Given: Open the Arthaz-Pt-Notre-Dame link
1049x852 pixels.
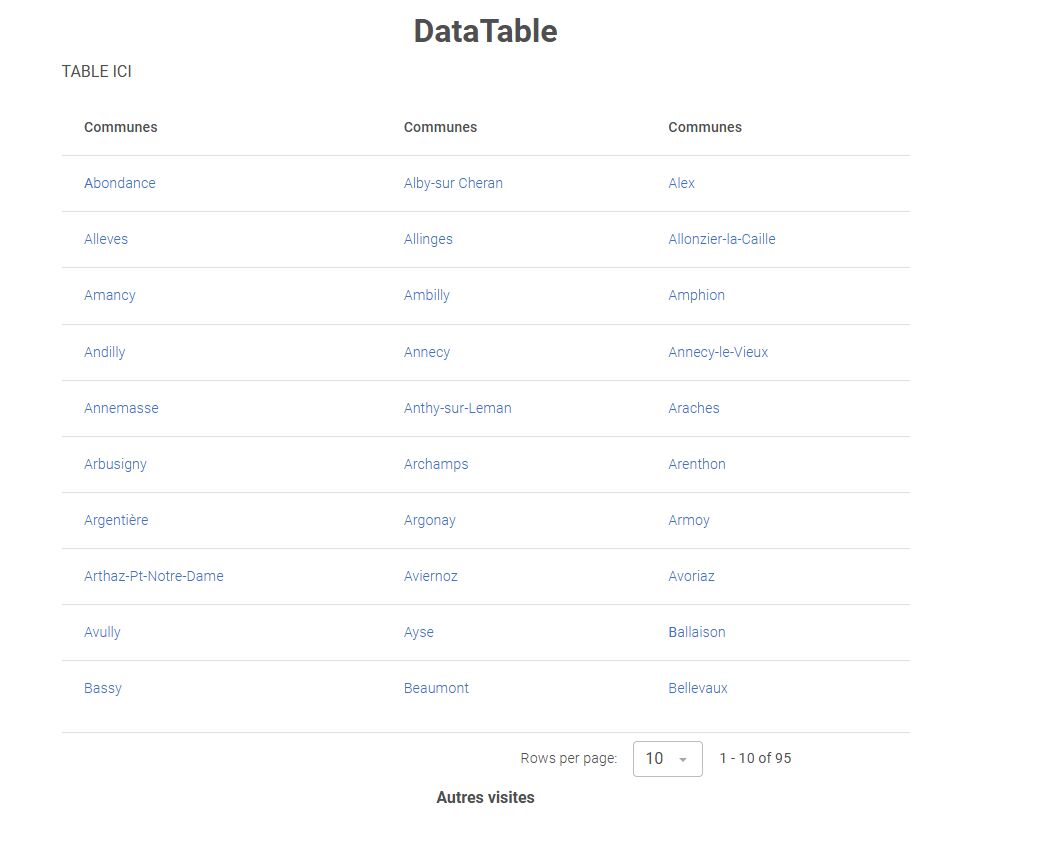Looking at the screenshot, I should 154,576.
